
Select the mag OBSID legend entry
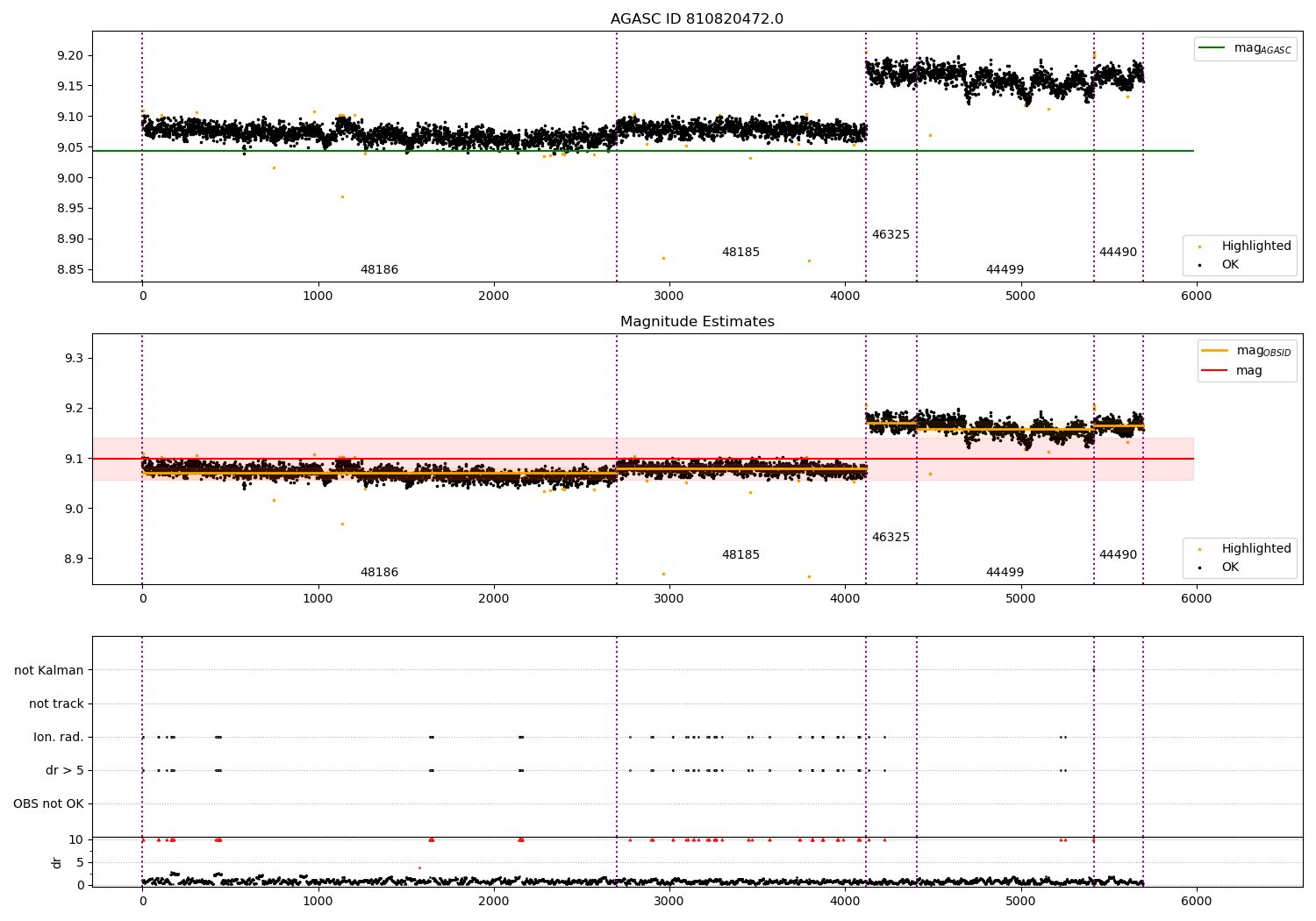click(1246, 351)
